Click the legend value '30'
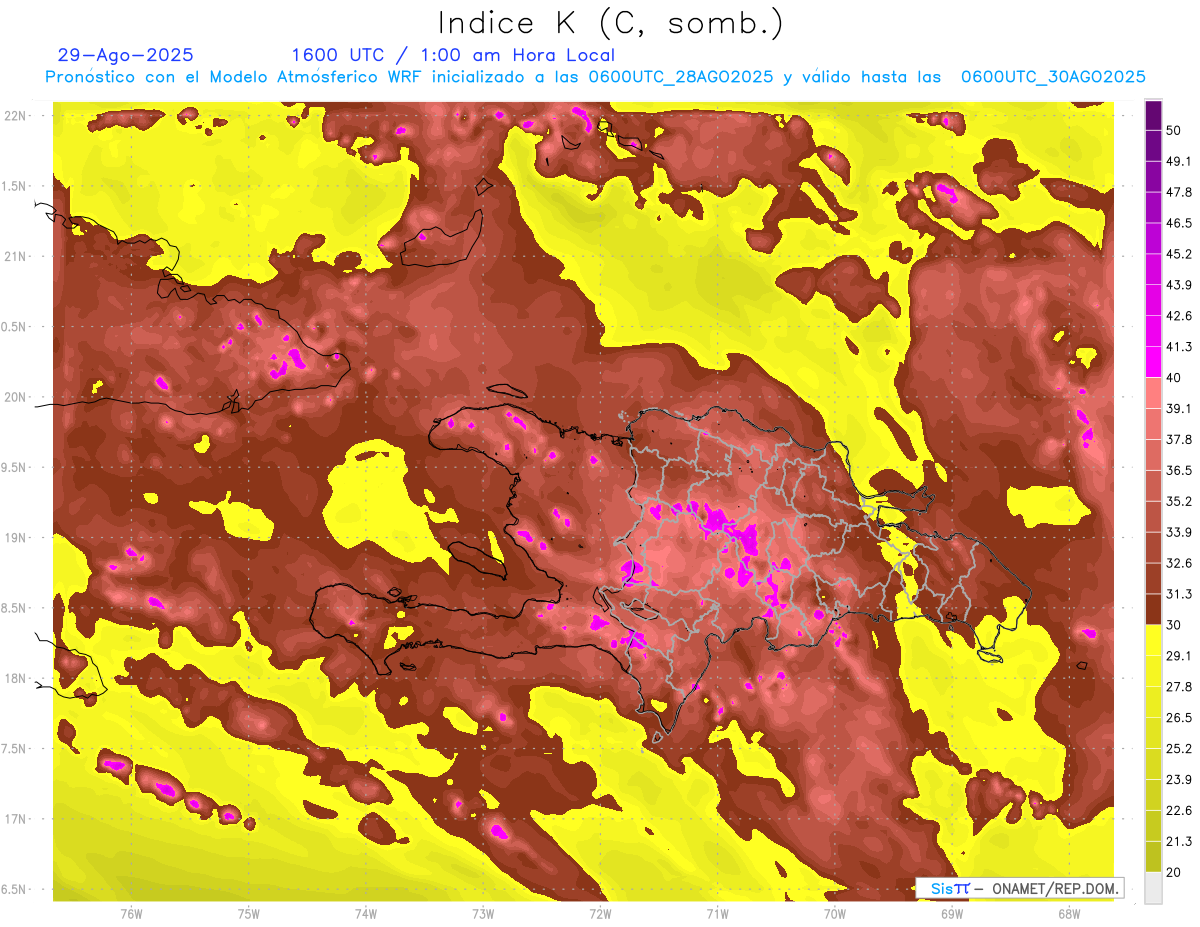 click(1173, 625)
